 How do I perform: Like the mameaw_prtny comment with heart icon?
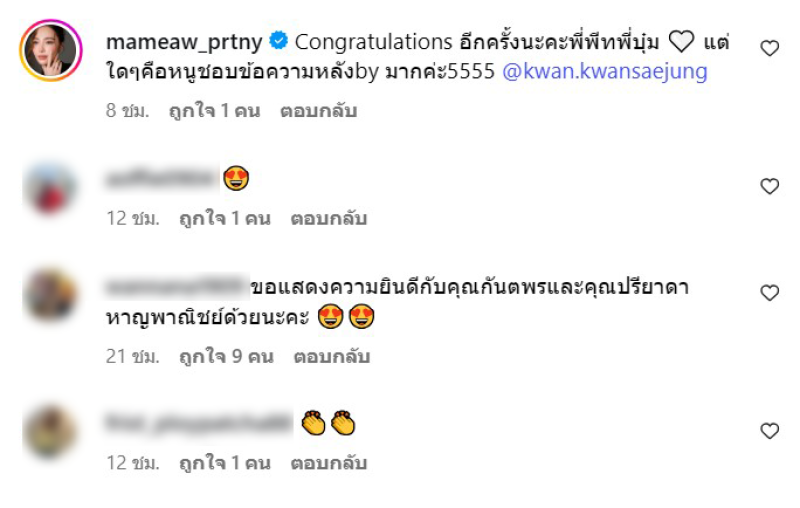click(769, 48)
